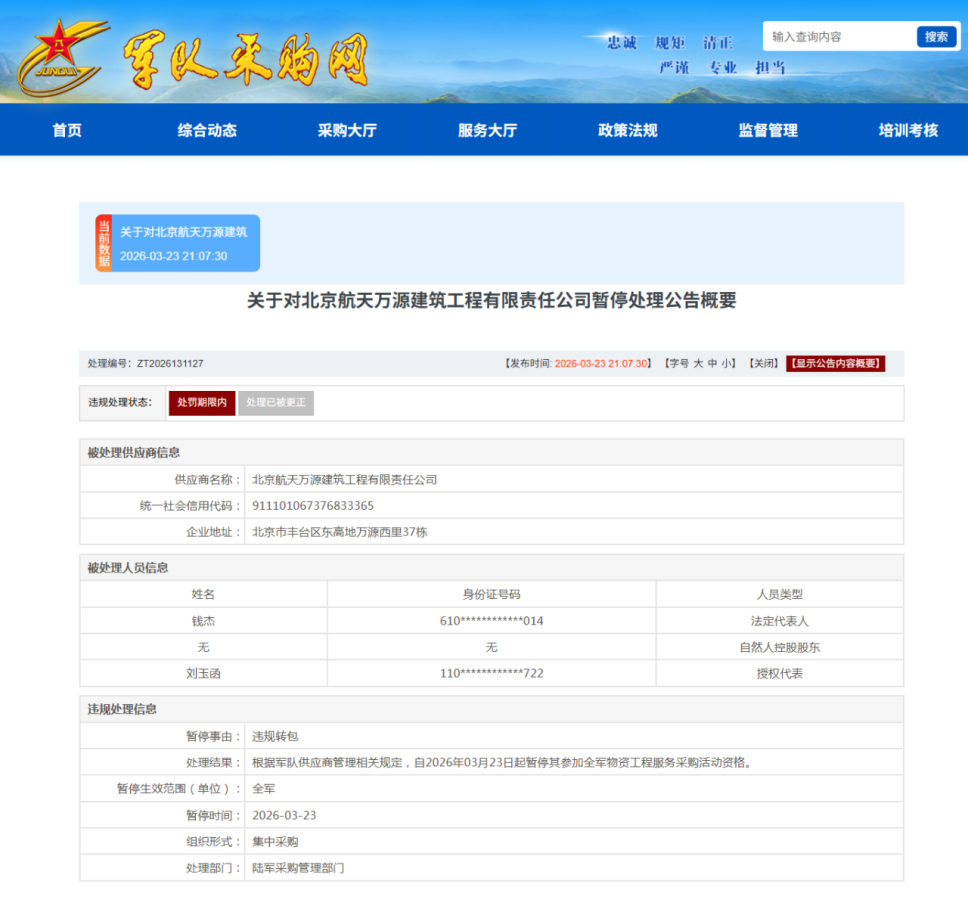Viewport: 968px width, 912px height.
Task: Select the blue announcement card dated 2026-03-23
Action: point(184,243)
